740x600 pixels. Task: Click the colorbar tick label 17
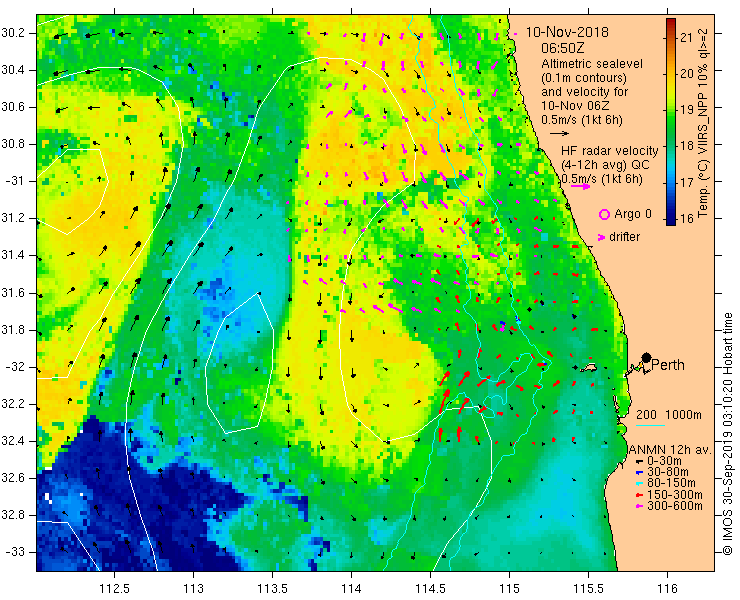click(x=687, y=182)
